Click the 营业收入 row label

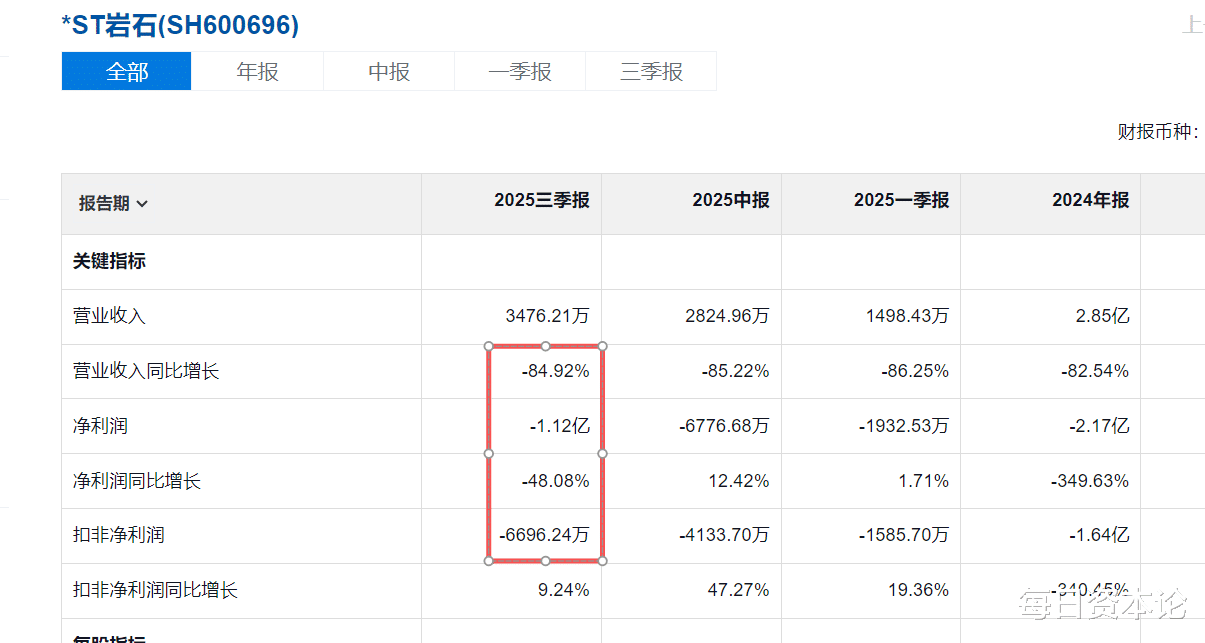[x=109, y=316]
